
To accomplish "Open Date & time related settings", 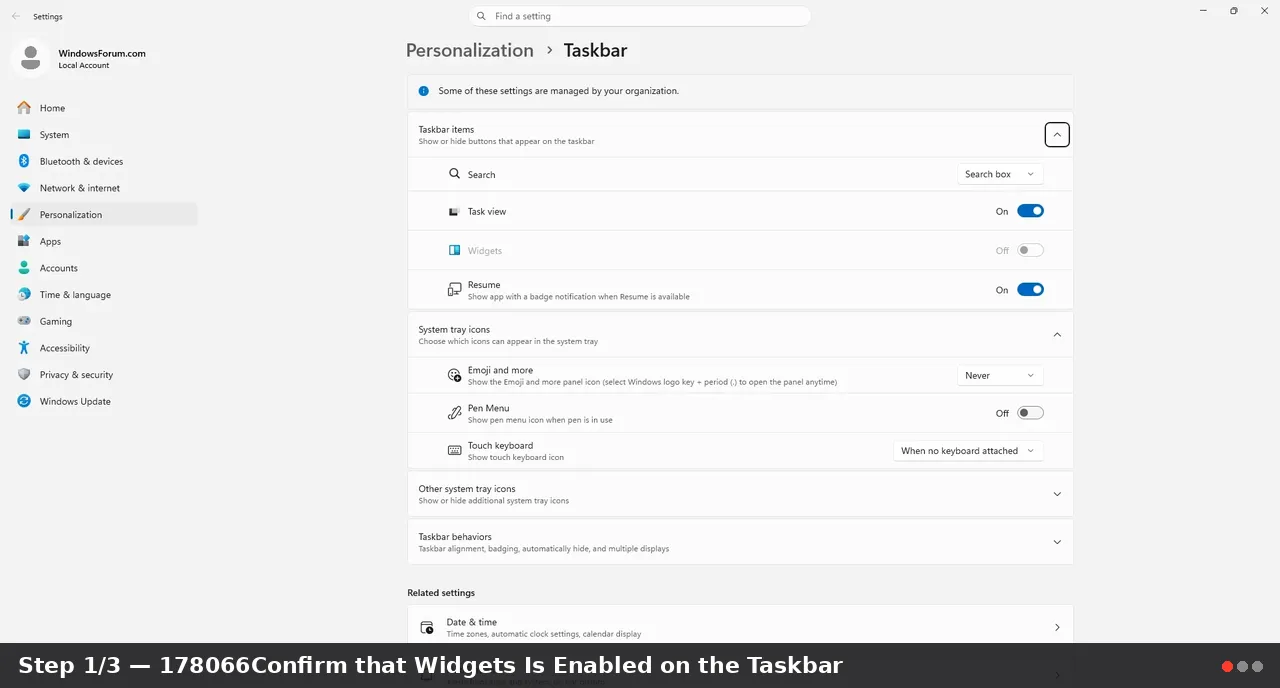I will 740,627.
